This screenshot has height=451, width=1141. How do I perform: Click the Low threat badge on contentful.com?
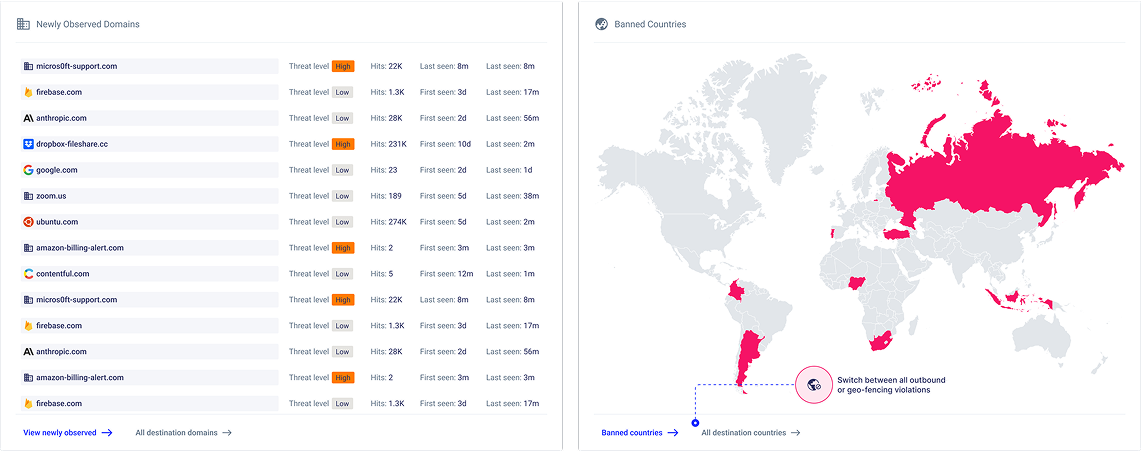[x=342, y=274]
